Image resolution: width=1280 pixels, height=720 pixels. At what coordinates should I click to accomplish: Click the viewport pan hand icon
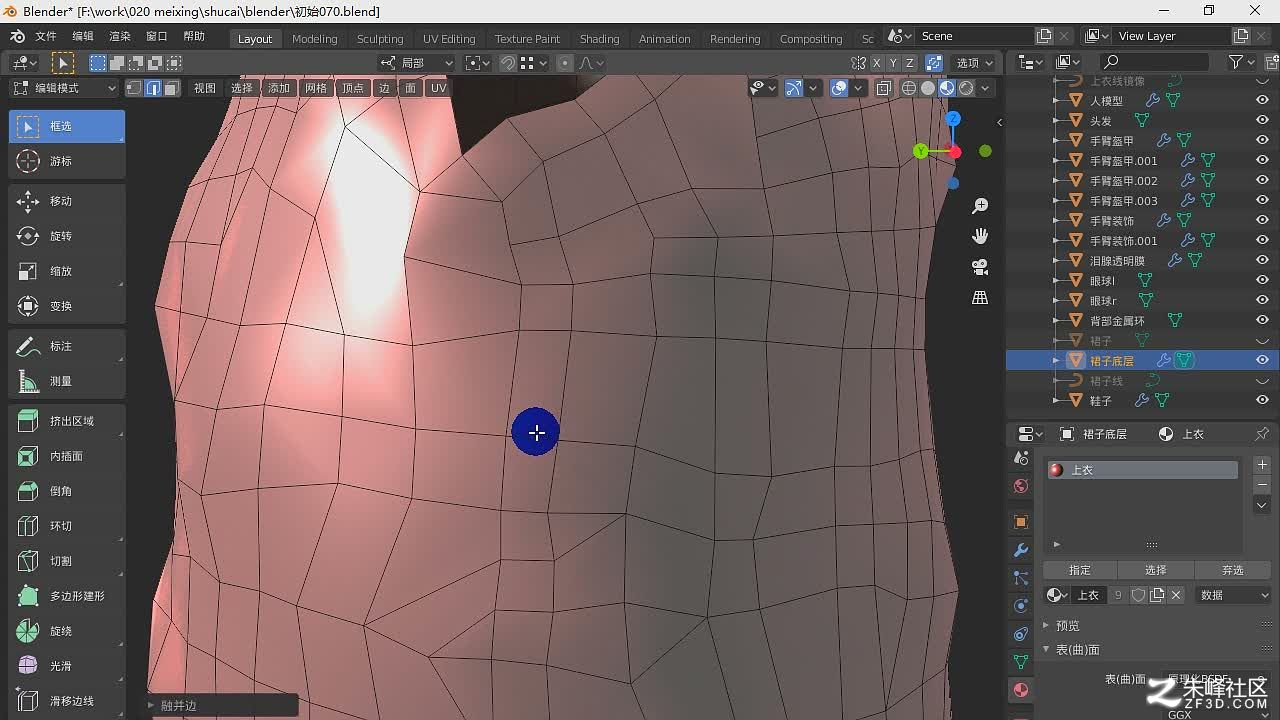[x=980, y=236]
